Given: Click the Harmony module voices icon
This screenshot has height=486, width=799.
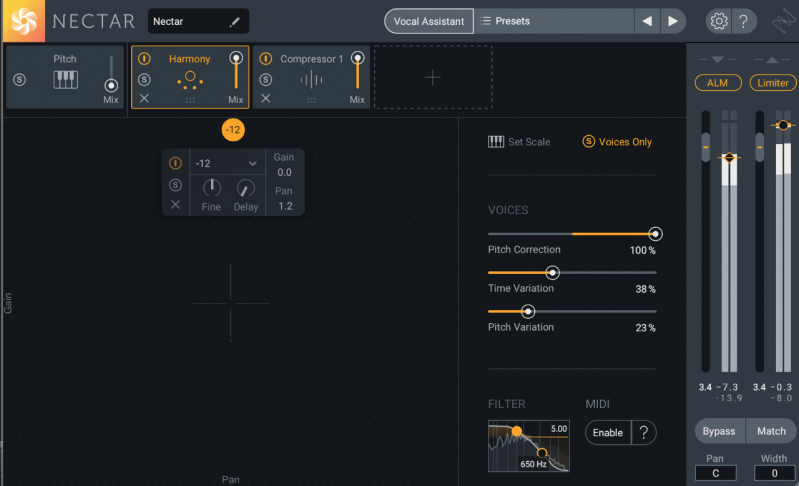Looking at the screenshot, I should coord(190,80).
